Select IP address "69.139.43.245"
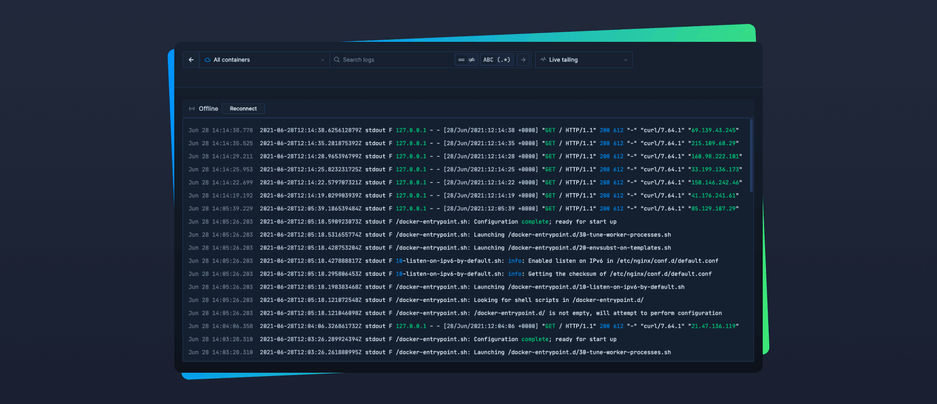 pyautogui.click(x=715, y=130)
